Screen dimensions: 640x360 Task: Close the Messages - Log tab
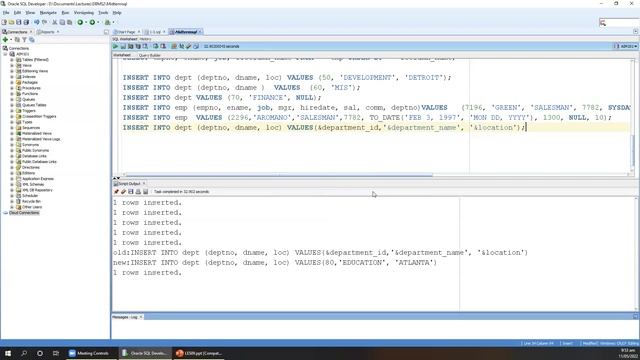(141, 317)
